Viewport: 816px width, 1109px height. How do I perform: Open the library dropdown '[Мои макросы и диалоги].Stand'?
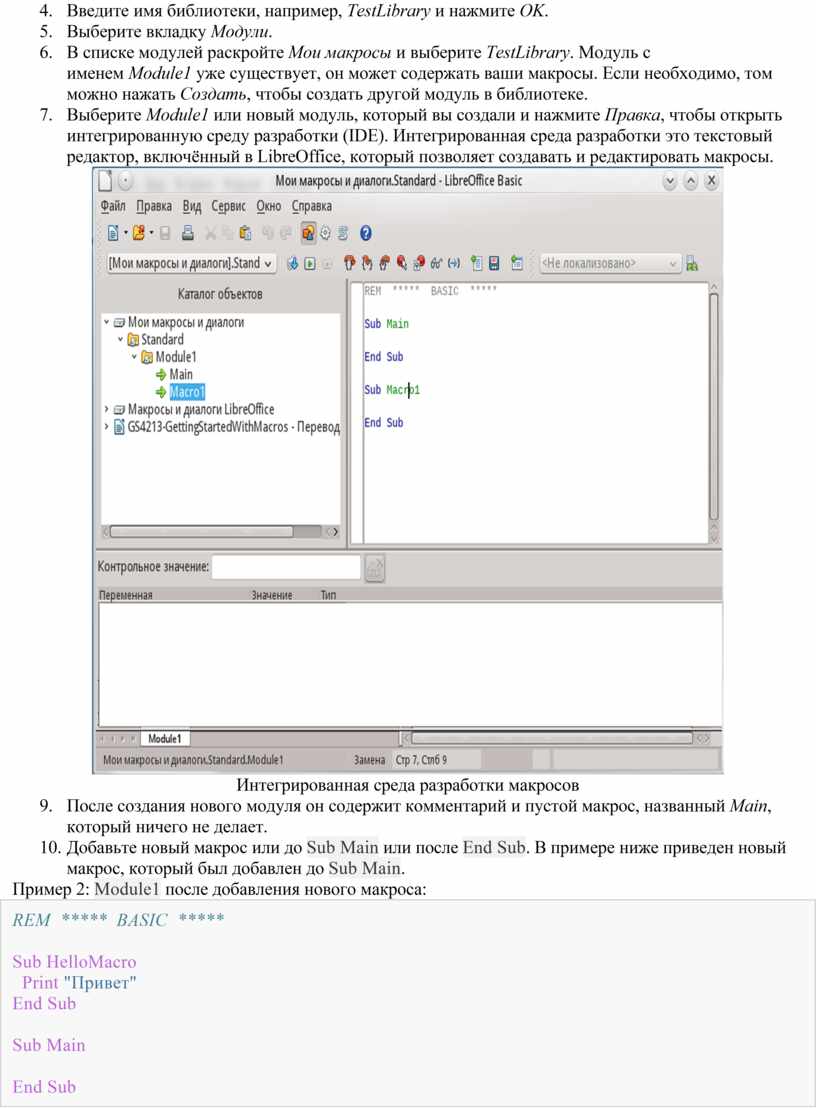click(190, 263)
